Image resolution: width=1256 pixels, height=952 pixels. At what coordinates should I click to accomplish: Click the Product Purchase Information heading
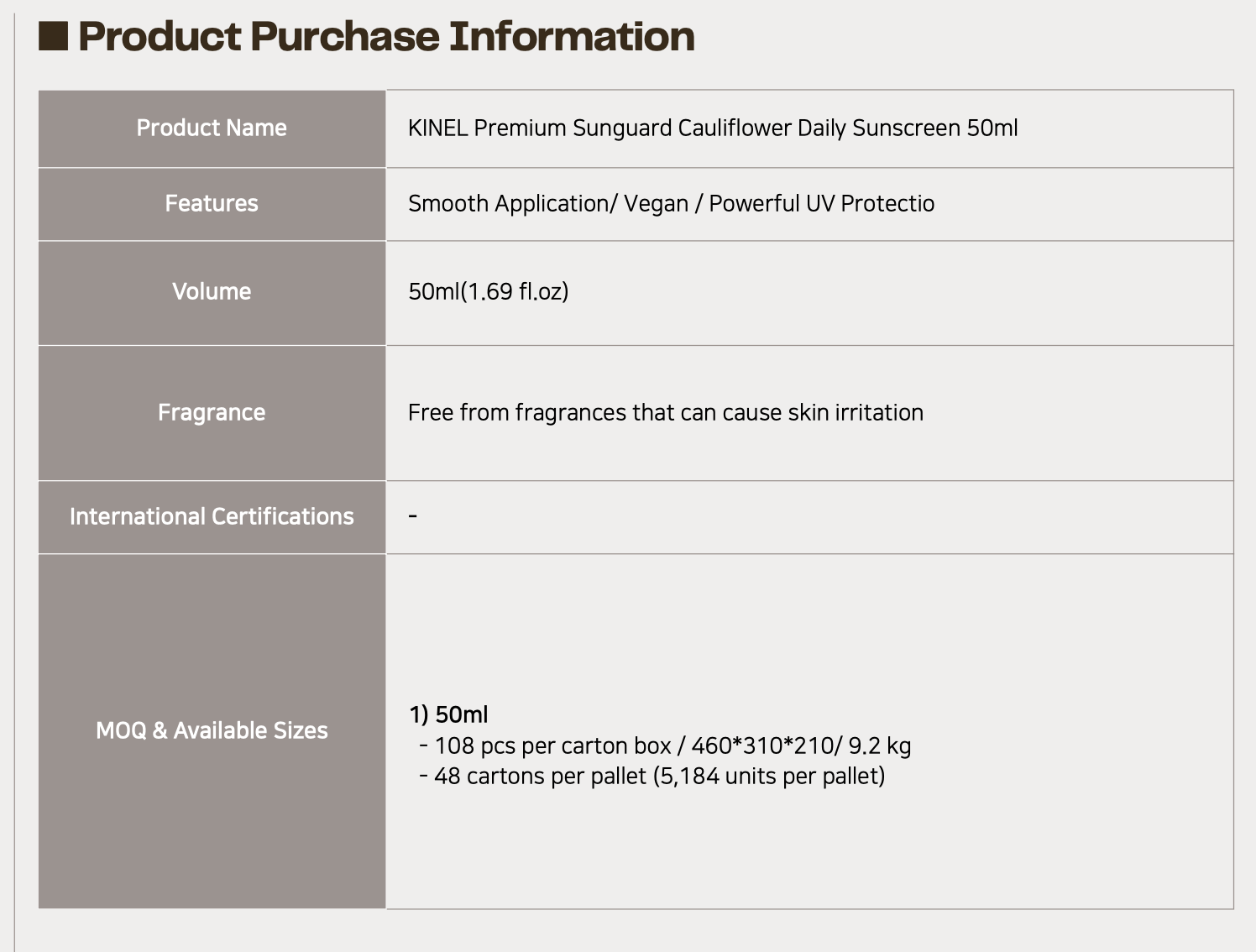(x=386, y=36)
